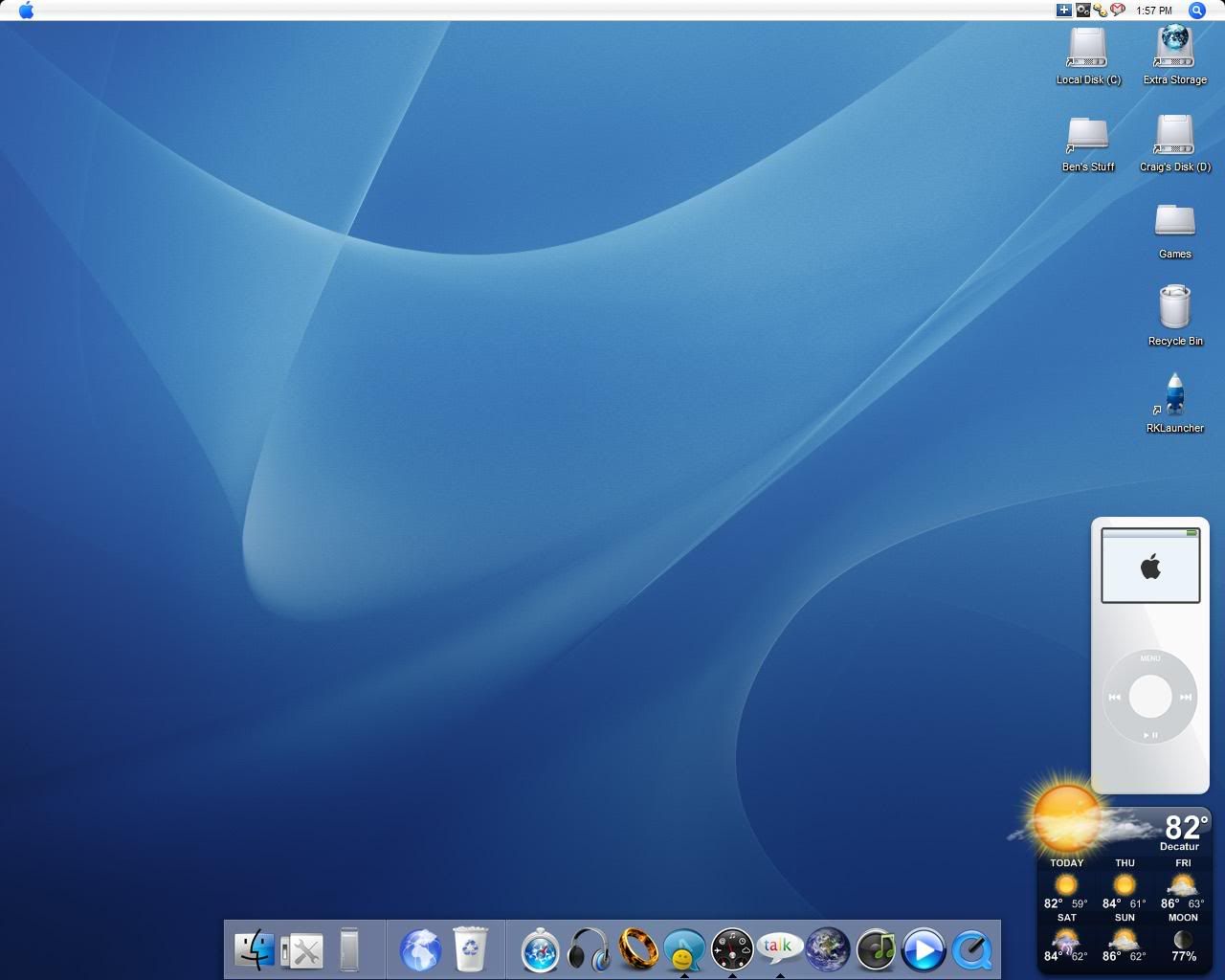
Task: Click next track on iPod click wheel
Action: point(1186,698)
